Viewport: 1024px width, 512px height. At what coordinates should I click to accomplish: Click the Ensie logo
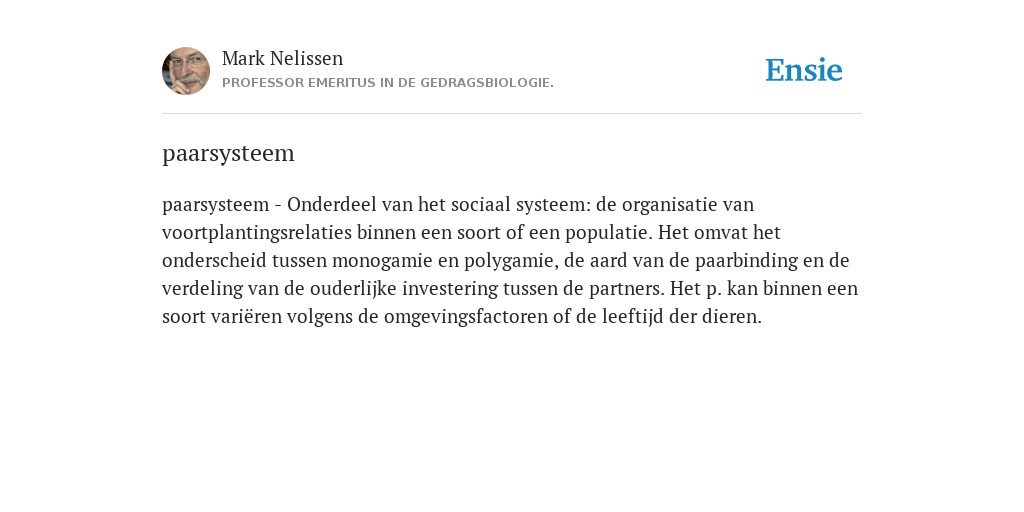pos(804,70)
